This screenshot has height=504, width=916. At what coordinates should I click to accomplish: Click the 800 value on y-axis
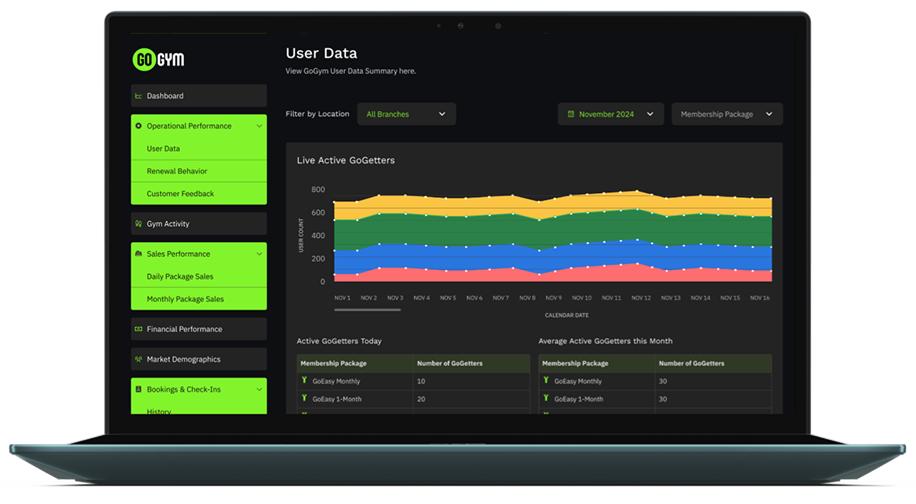(318, 189)
